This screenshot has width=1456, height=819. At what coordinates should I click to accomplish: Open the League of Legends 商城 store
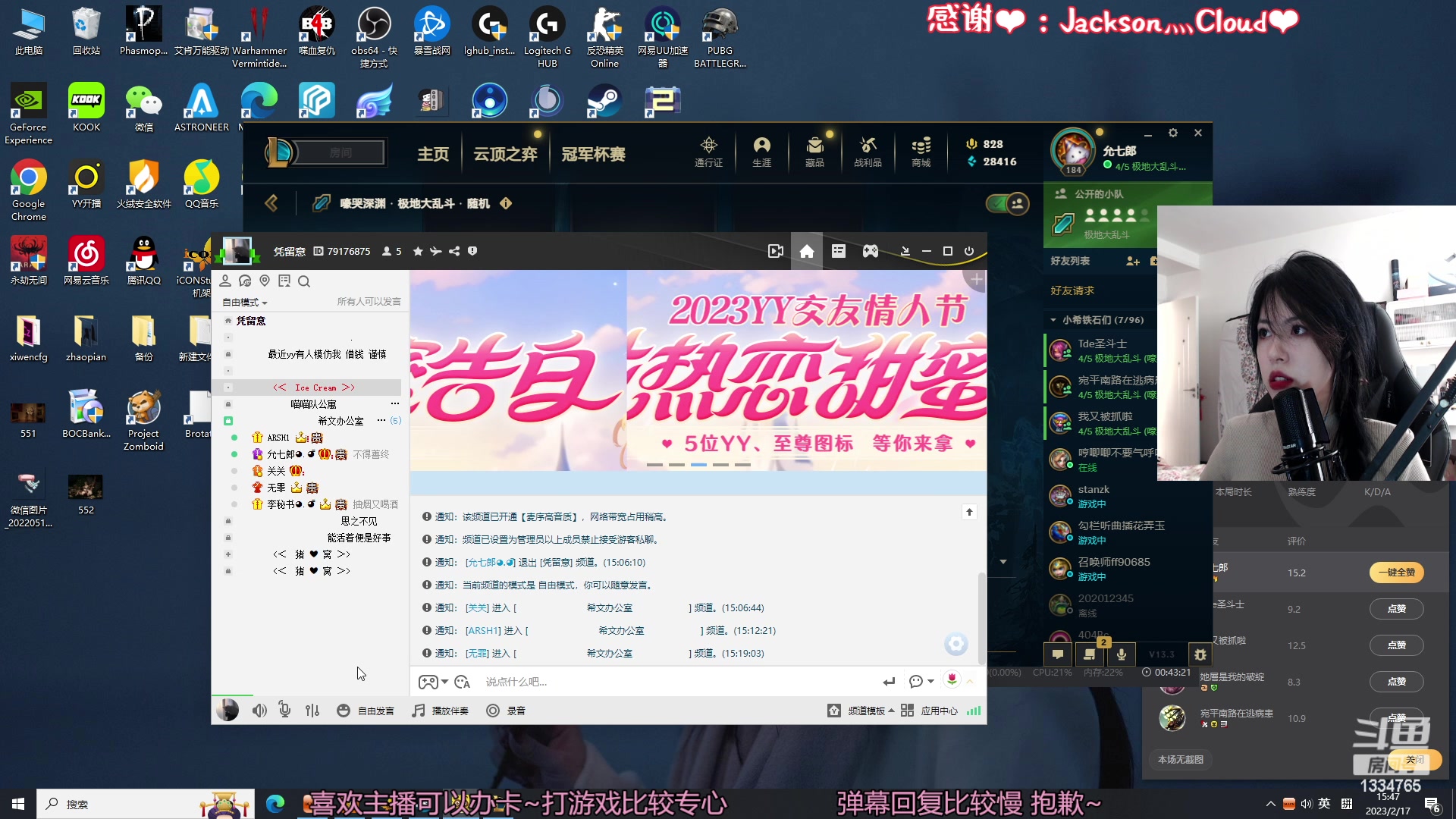click(x=921, y=151)
